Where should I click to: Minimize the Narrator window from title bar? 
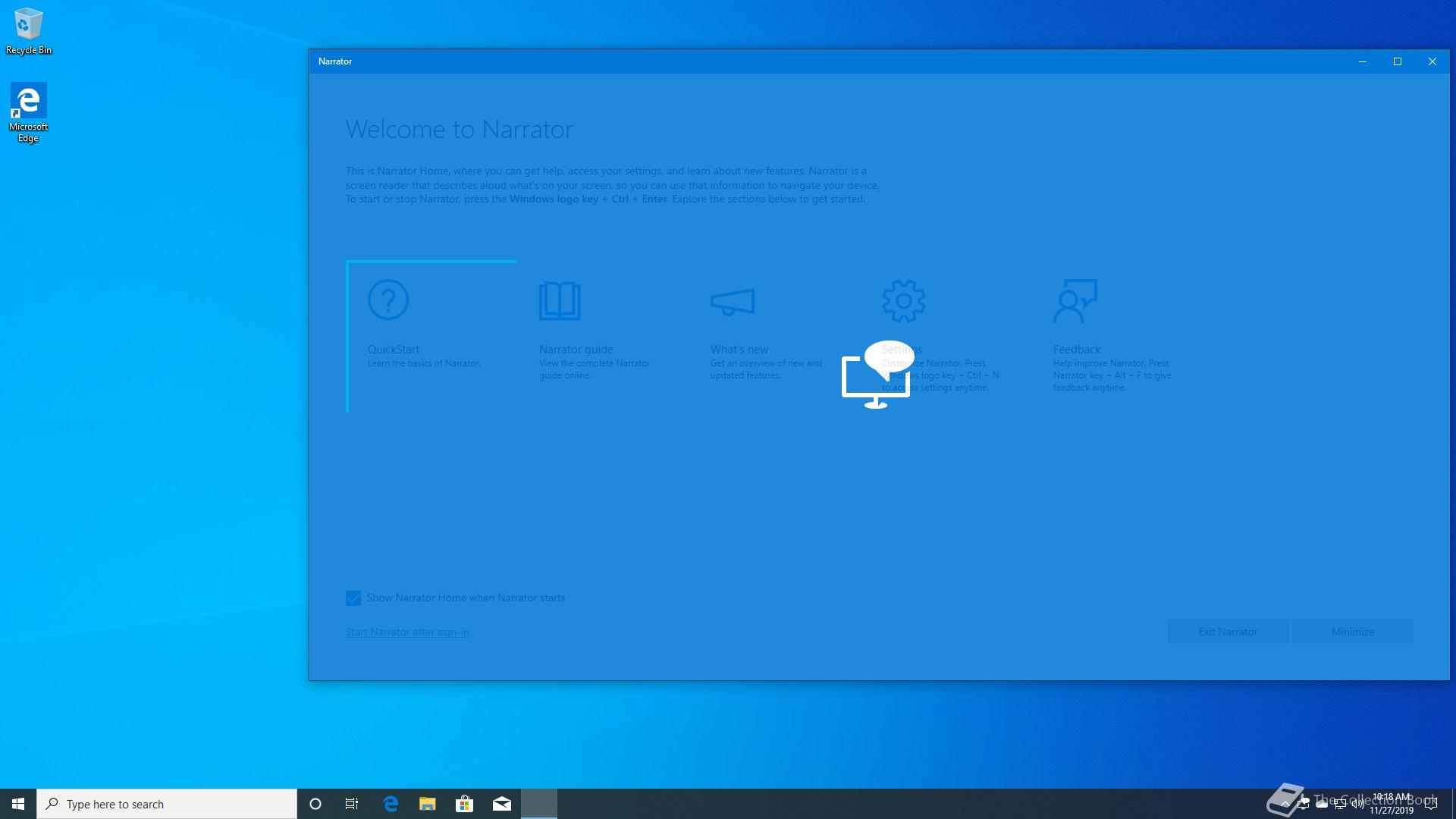[1363, 61]
